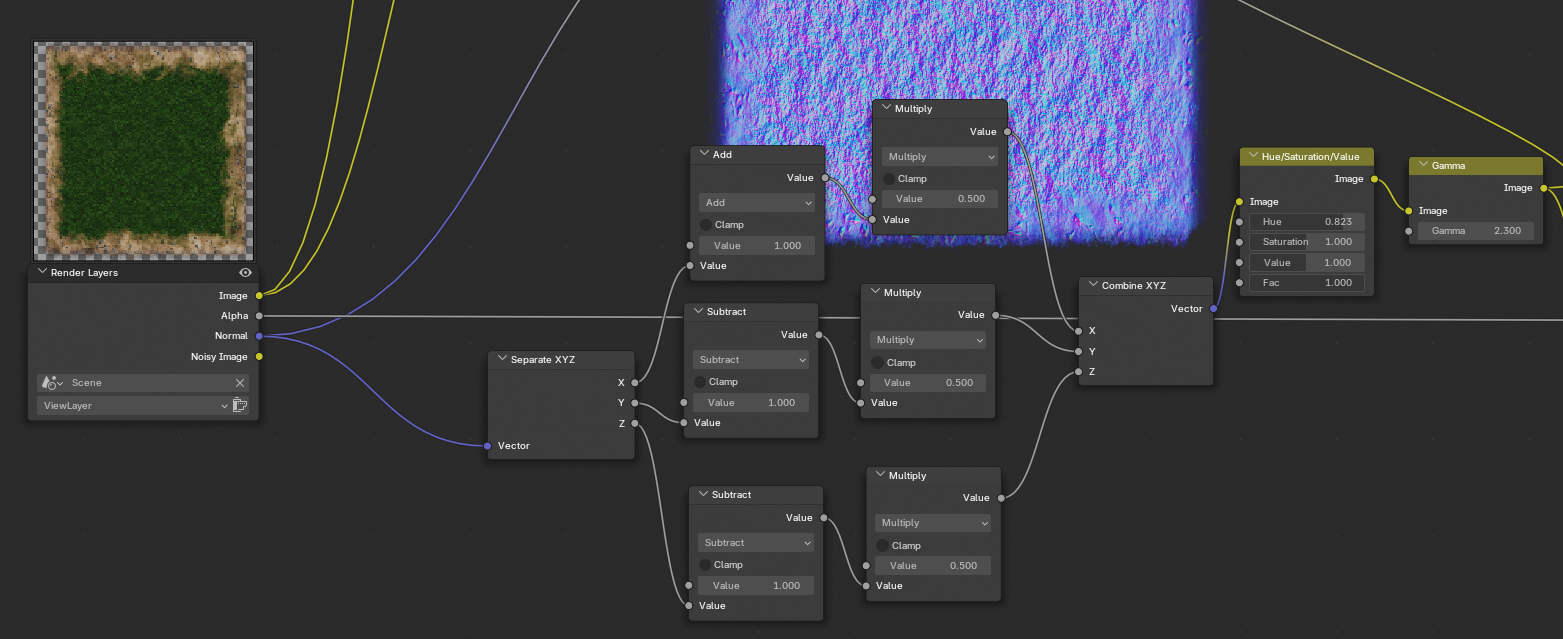Collapse the Separate XYZ node

[503, 359]
